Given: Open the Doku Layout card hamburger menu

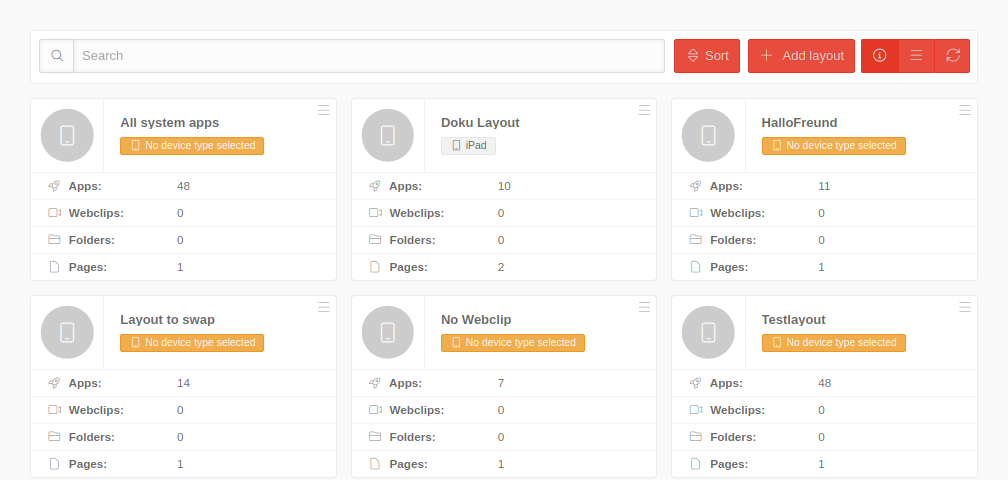Looking at the screenshot, I should (x=645, y=110).
